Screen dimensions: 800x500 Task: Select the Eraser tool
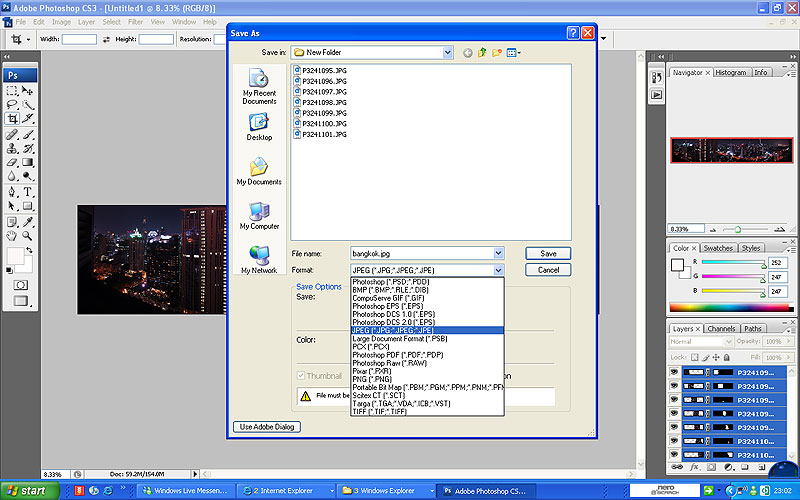click(12, 162)
